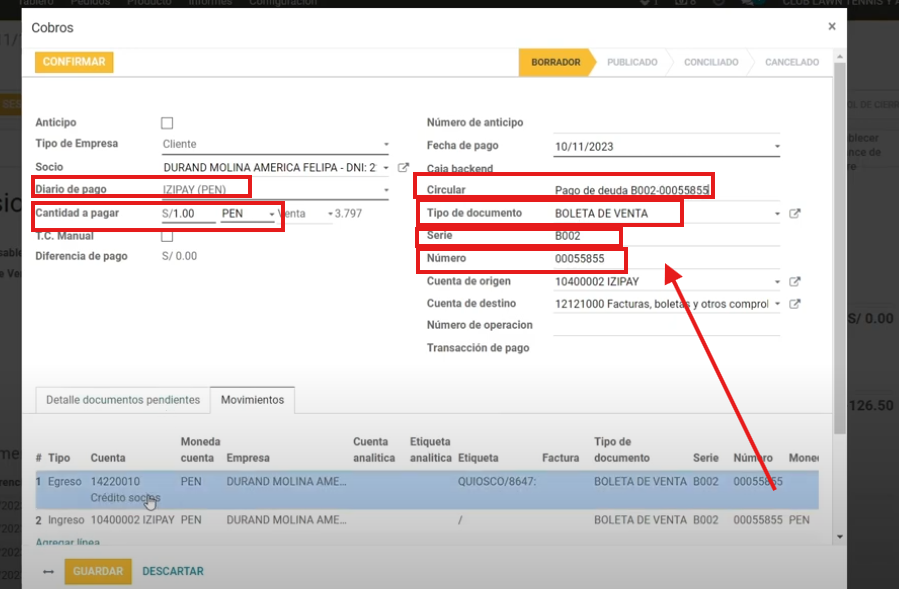The height and width of the screenshot is (589, 899).
Task: Click the Agregar línea link
Action: [69, 542]
